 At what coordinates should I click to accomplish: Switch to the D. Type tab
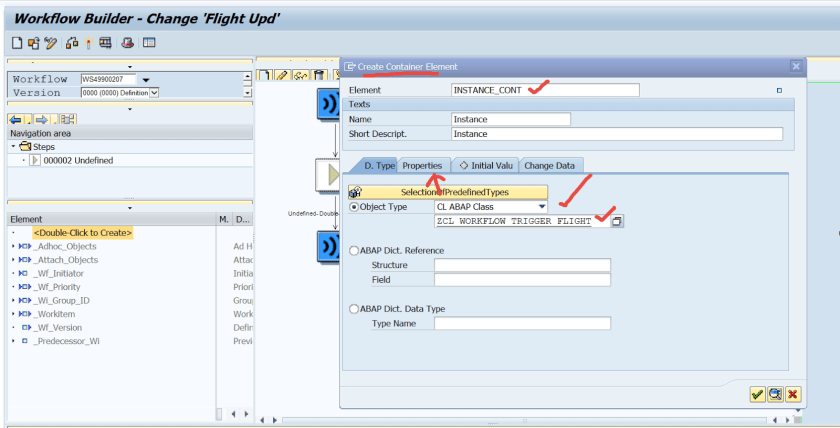379,166
